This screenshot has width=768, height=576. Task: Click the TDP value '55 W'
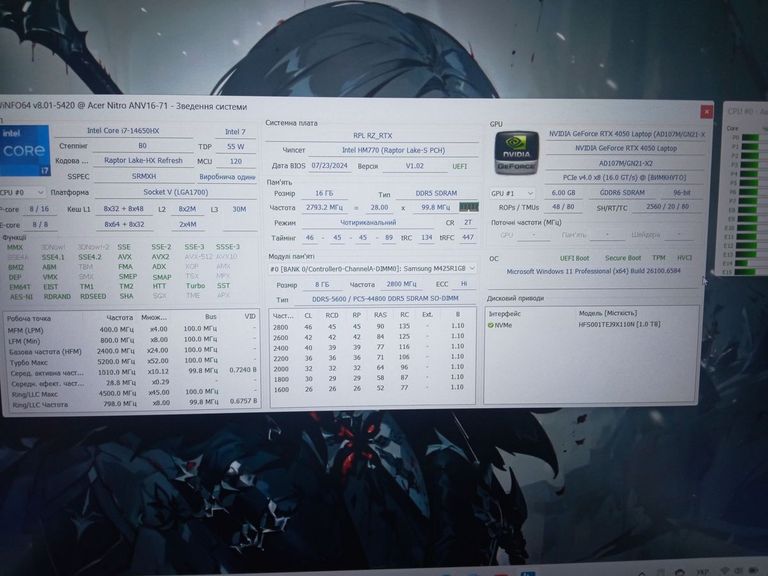pyautogui.click(x=236, y=146)
